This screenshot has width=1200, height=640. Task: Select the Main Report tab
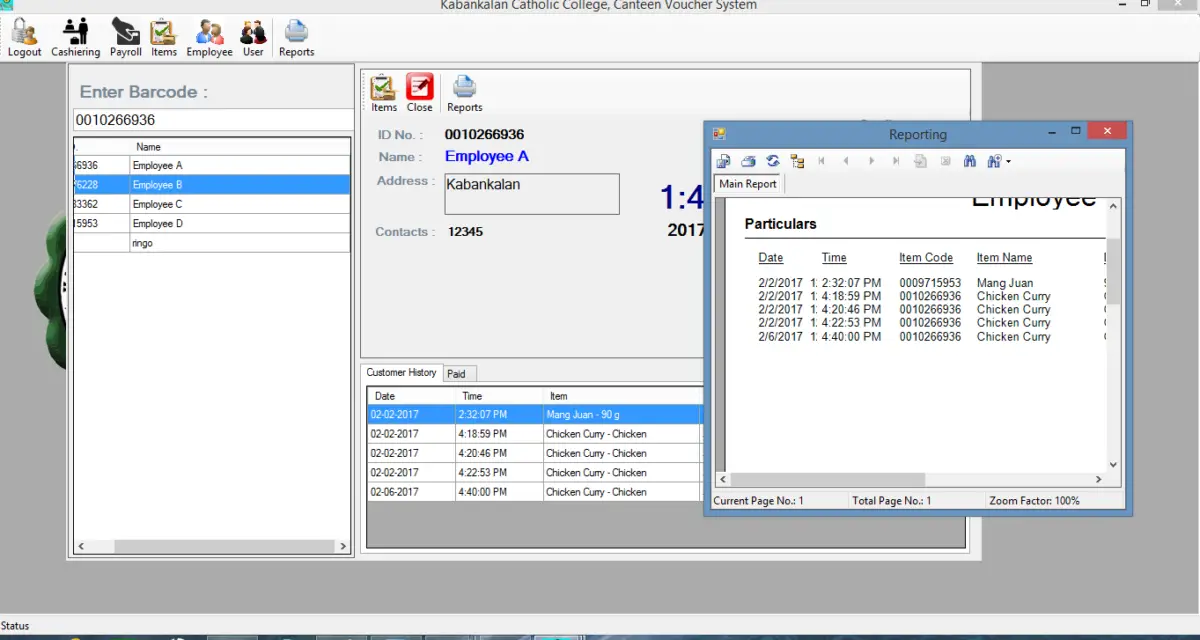coord(747,184)
